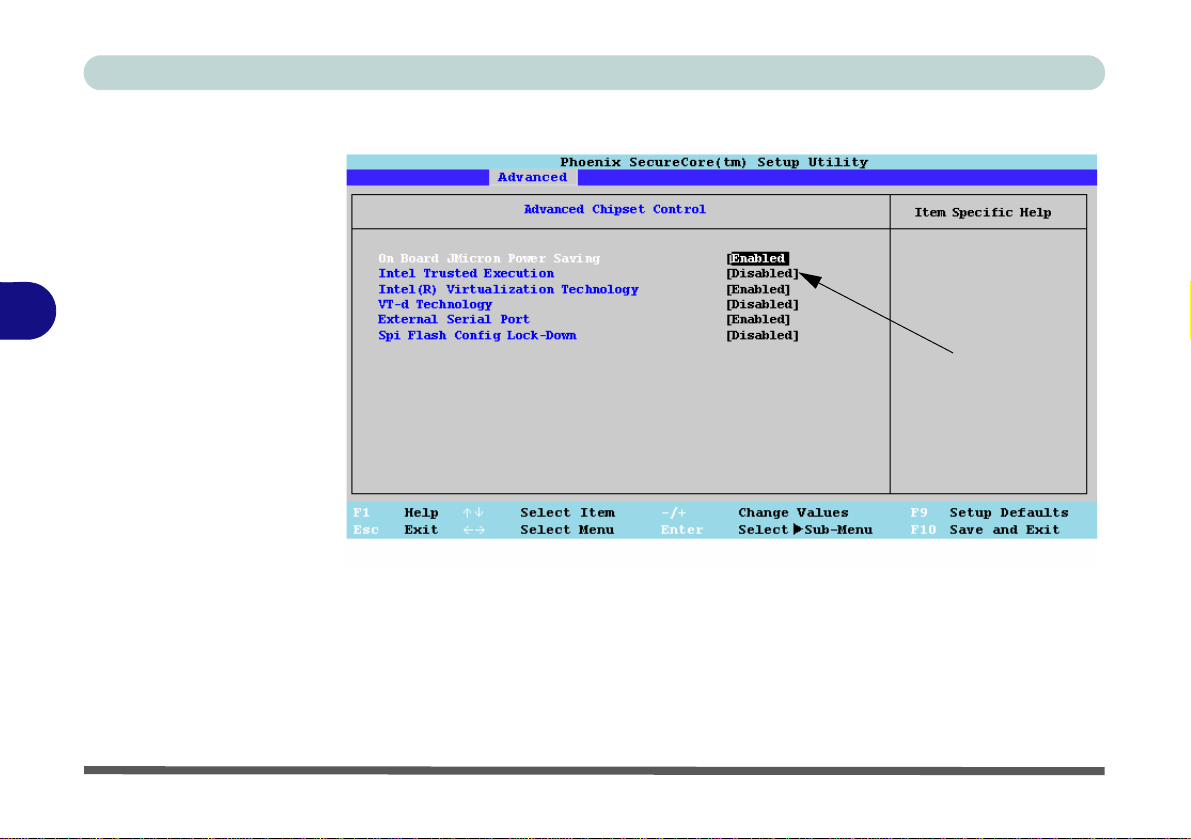Click the Esc Exit key hint

click(x=396, y=530)
